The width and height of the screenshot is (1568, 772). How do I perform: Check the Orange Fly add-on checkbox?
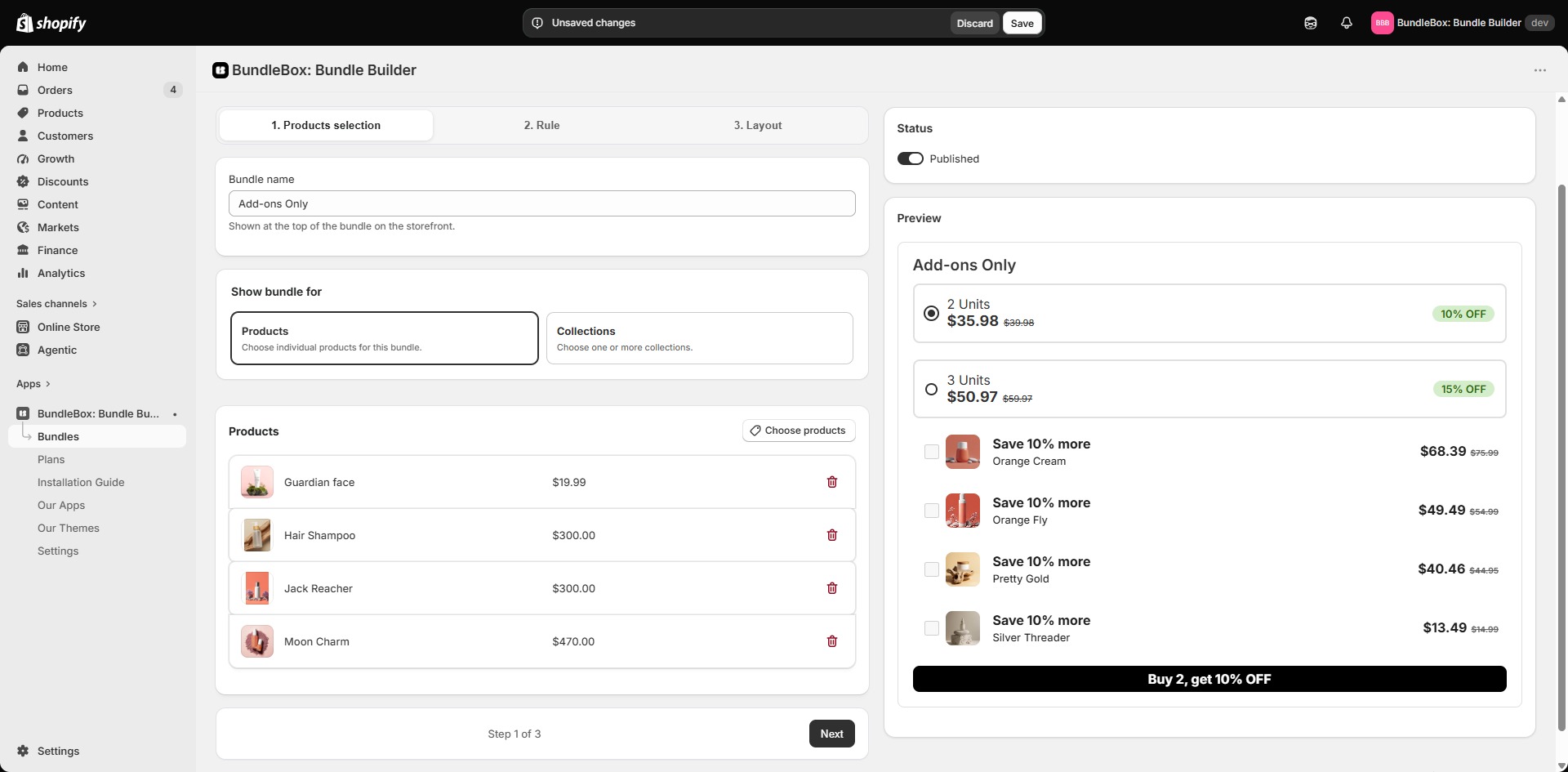[x=931, y=511]
